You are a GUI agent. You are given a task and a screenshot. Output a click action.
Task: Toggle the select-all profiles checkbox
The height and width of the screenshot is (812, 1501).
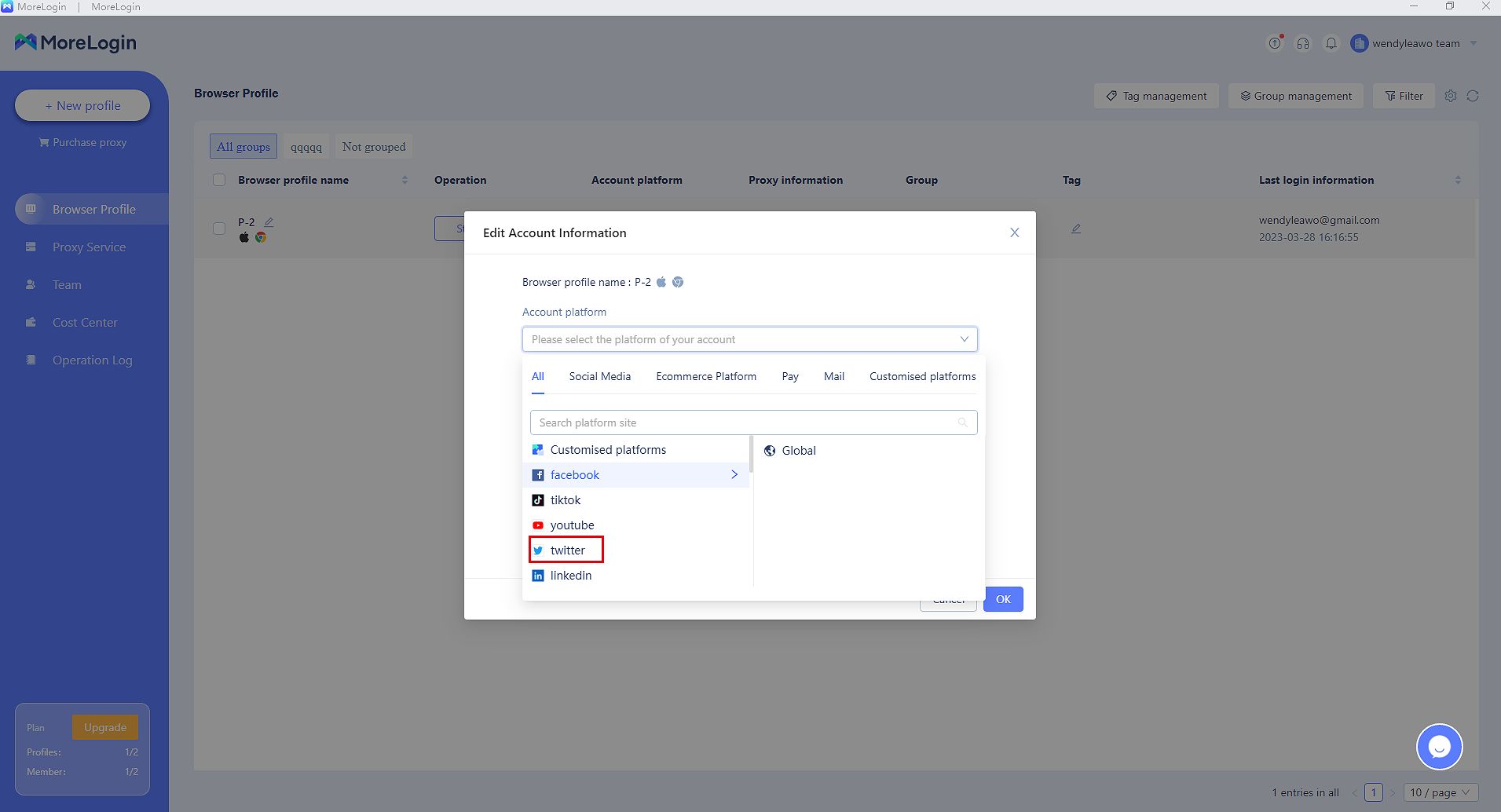[x=219, y=180]
